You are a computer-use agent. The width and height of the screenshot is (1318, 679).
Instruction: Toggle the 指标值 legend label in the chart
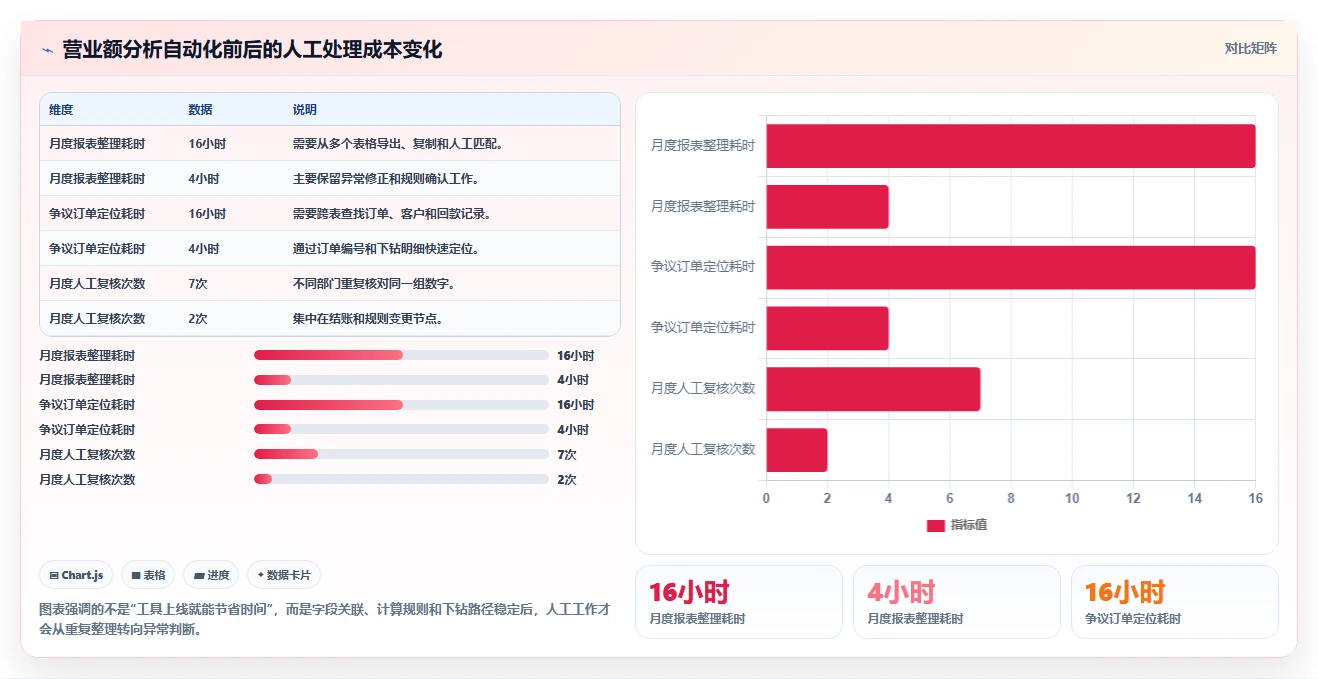[968, 525]
